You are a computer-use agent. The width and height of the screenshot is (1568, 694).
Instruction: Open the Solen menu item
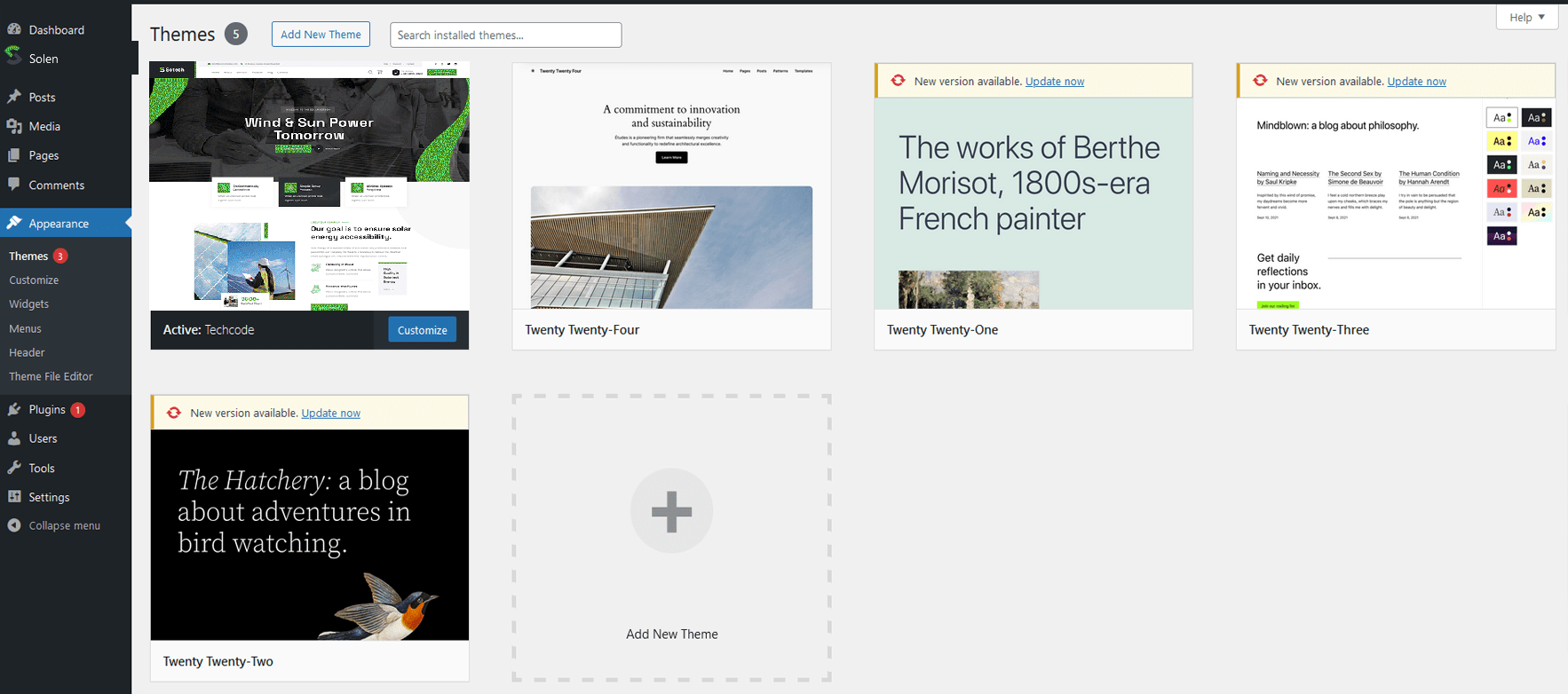click(x=44, y=59)
